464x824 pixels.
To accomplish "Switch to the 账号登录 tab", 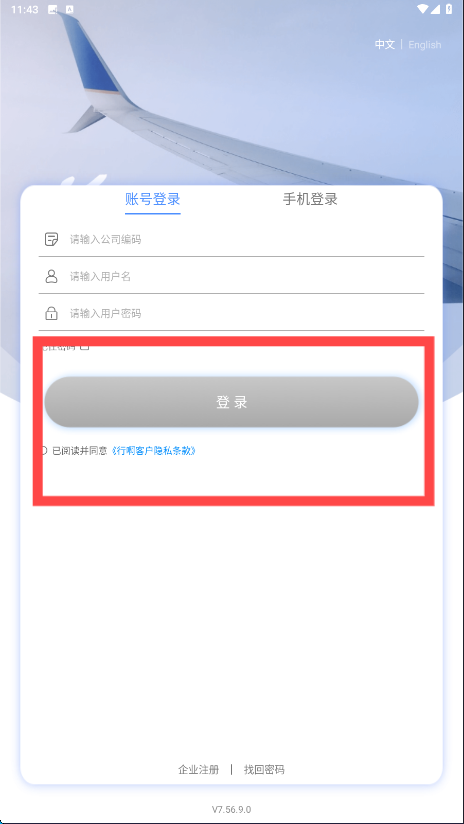I will click(x=153, y=200).
